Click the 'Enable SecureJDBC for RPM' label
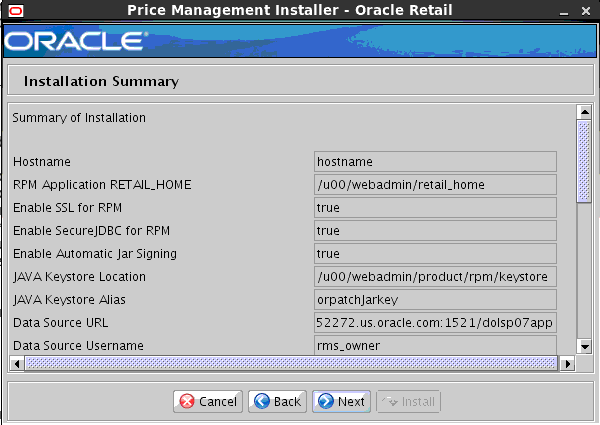 91,231
